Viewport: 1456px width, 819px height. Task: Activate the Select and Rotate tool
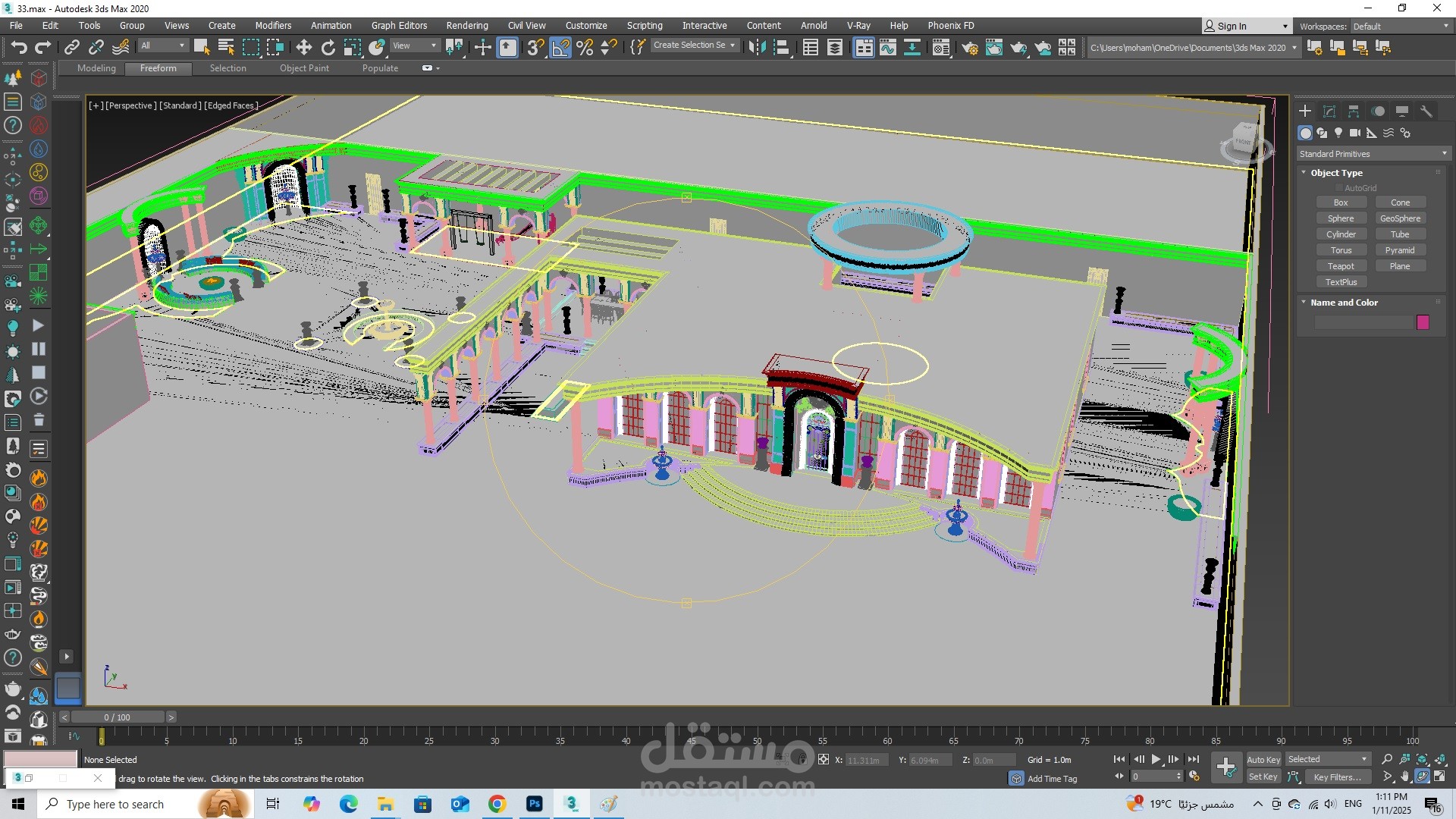pos(328,48)
